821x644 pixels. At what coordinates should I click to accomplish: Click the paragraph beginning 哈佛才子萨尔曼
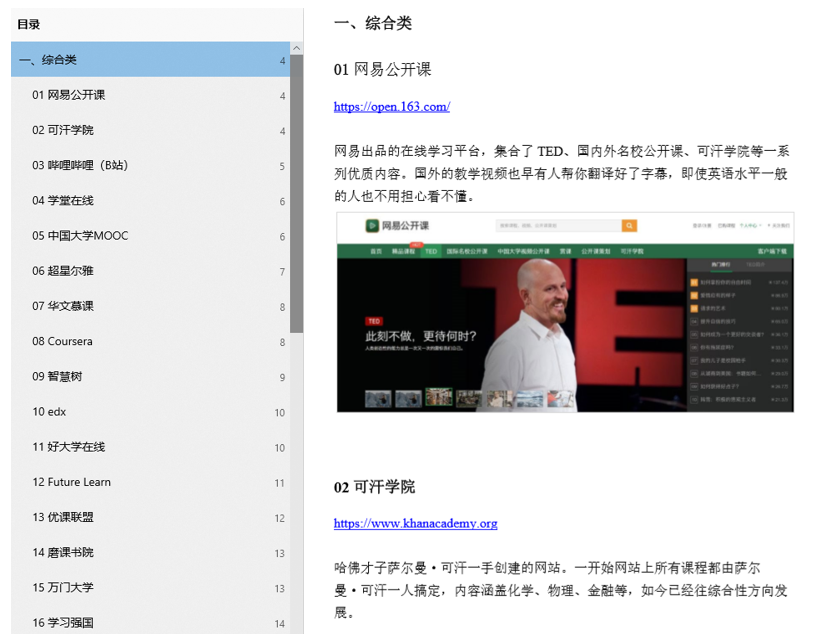tap(560, 590)
